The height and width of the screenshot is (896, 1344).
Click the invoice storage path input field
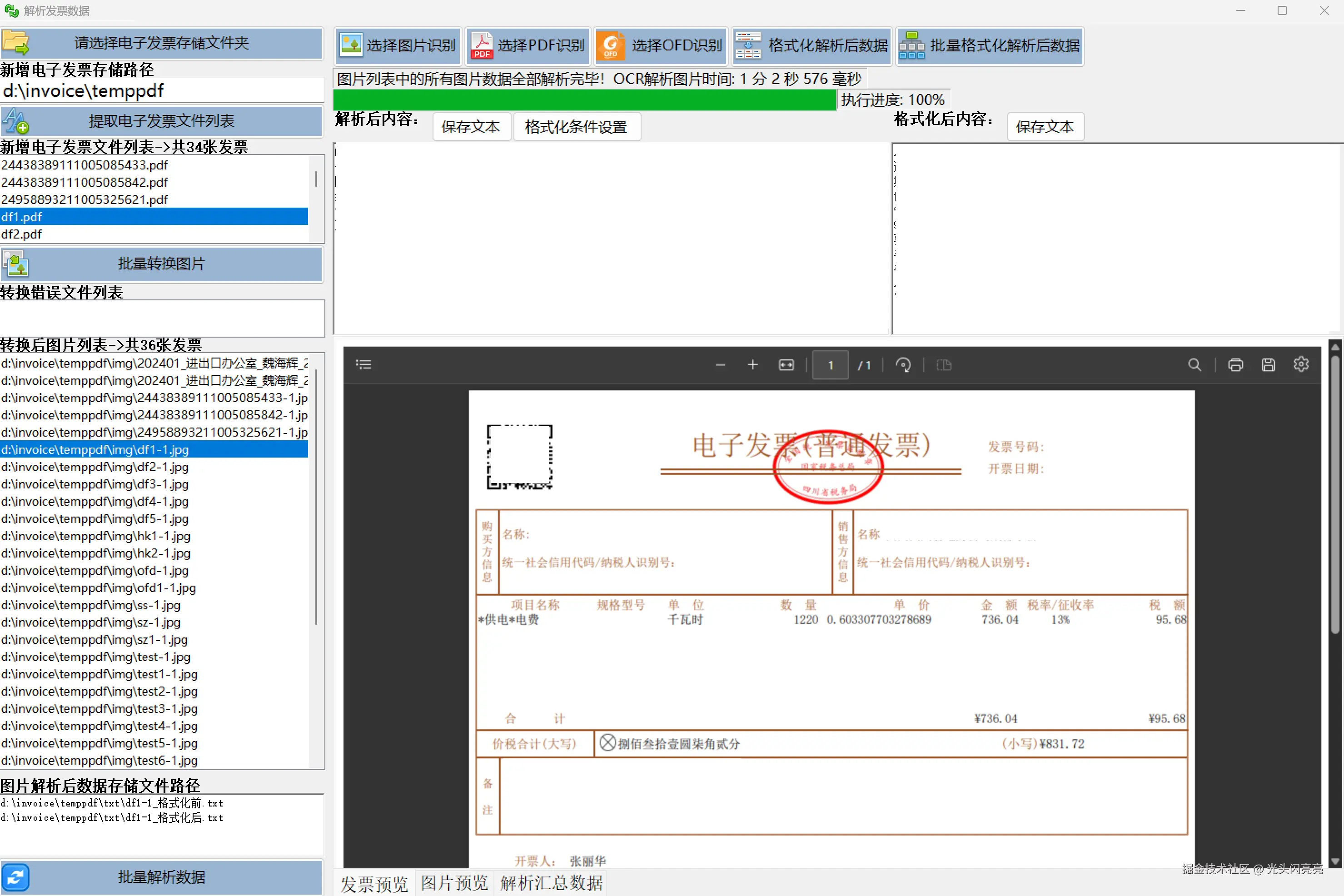(x=161, y=91)
